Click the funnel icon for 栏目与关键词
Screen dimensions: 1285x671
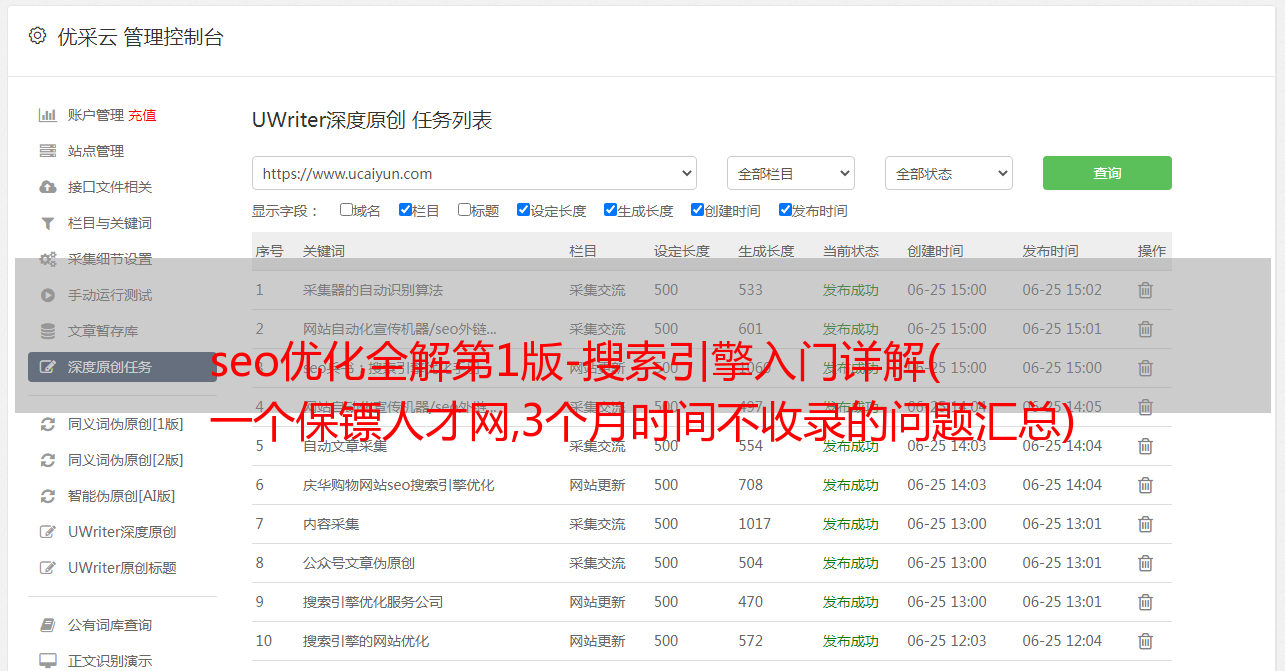47,223
